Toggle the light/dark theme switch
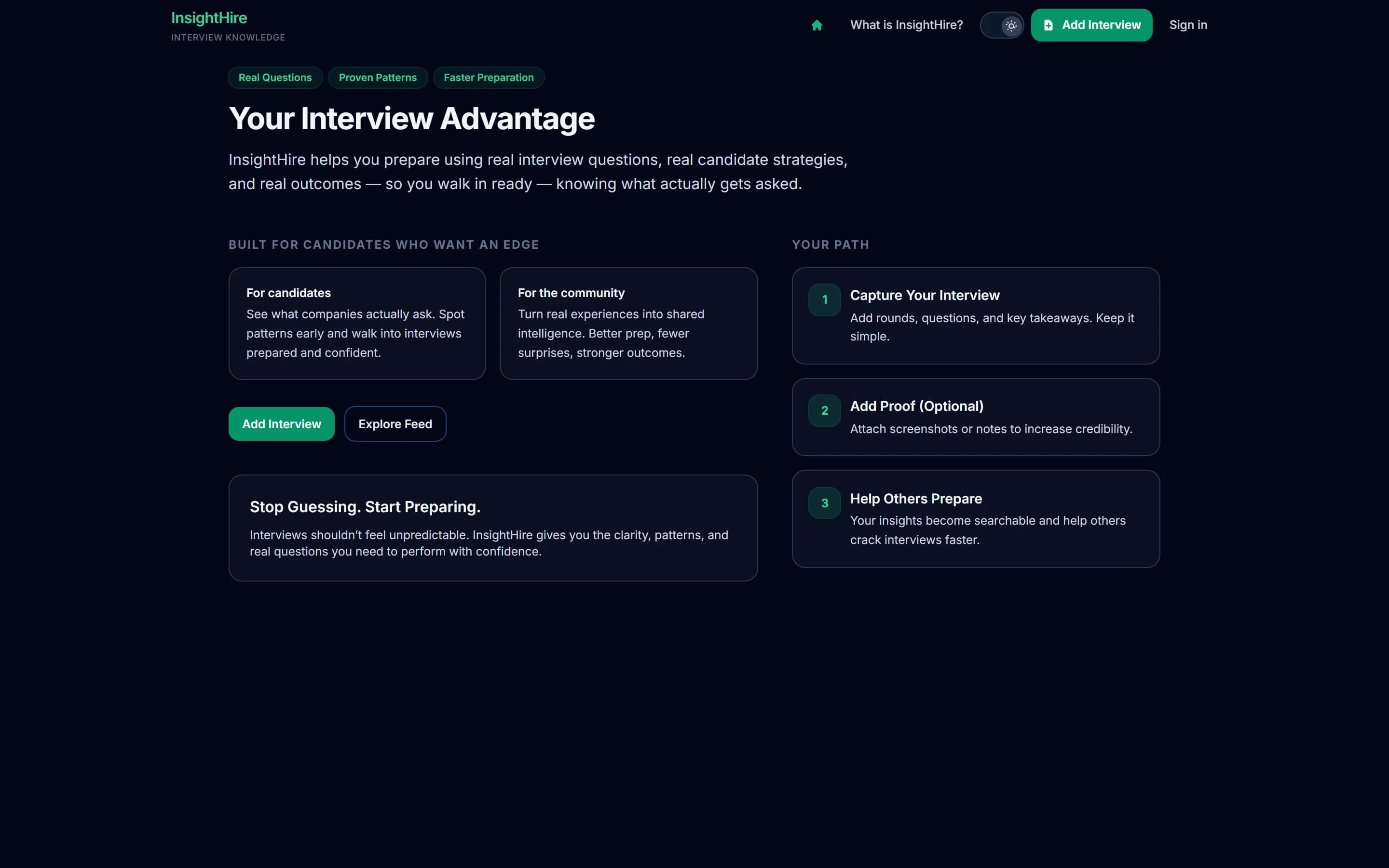The height and width of the screenshot is (868, 1389). [1002, 25]
